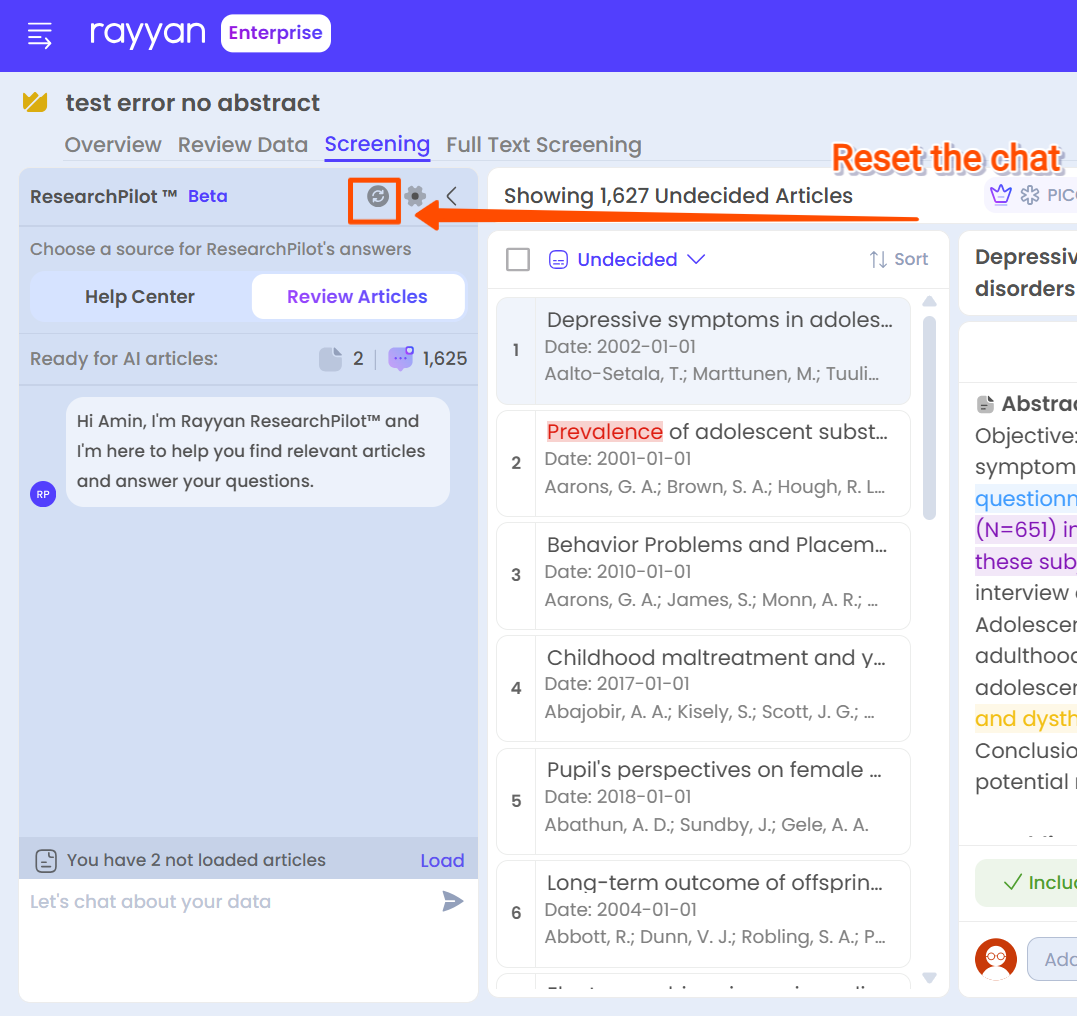Open the Overview tab
1077x1016 pixels.
113,145
